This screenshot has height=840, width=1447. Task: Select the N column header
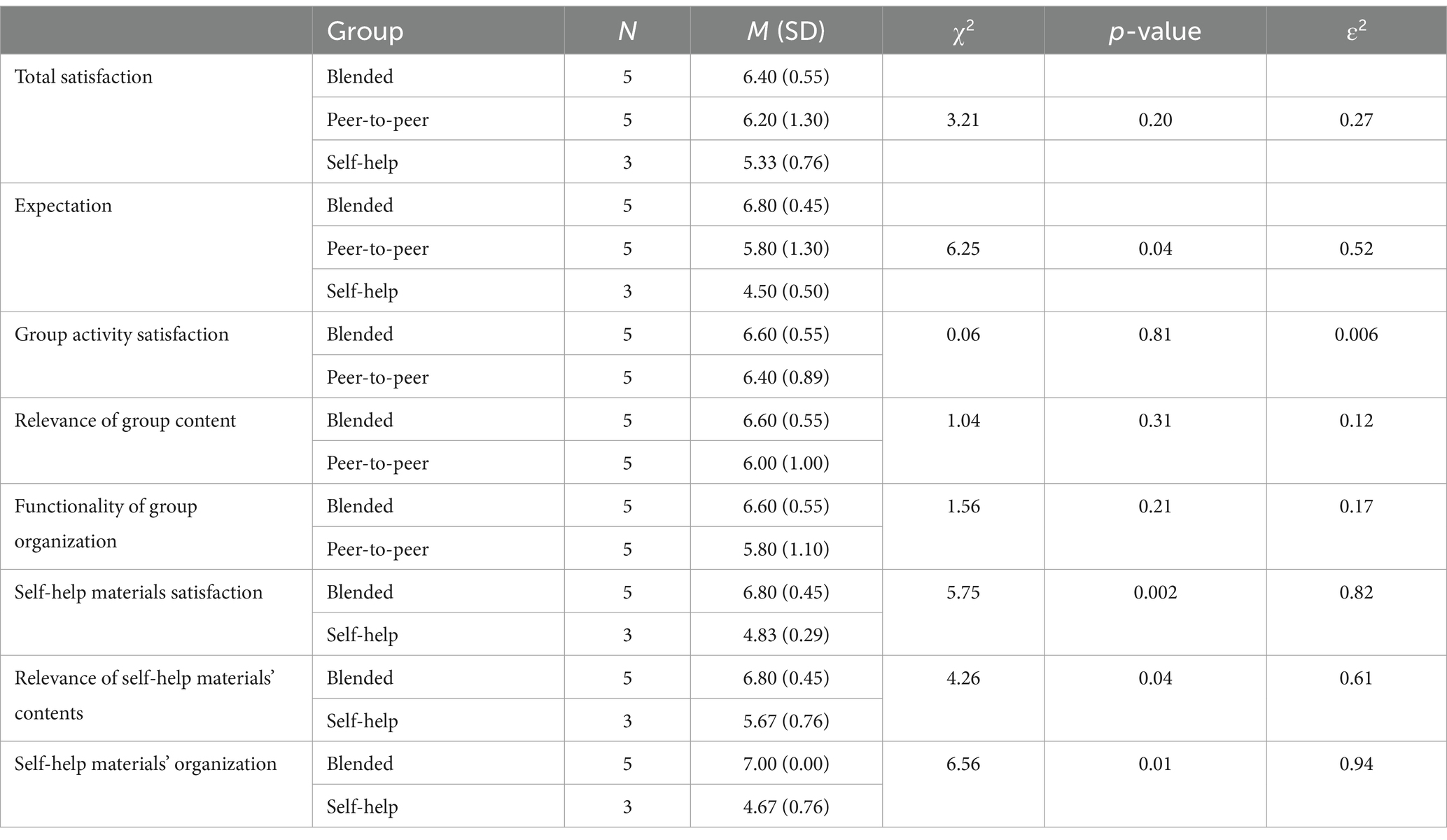[627, 31]
